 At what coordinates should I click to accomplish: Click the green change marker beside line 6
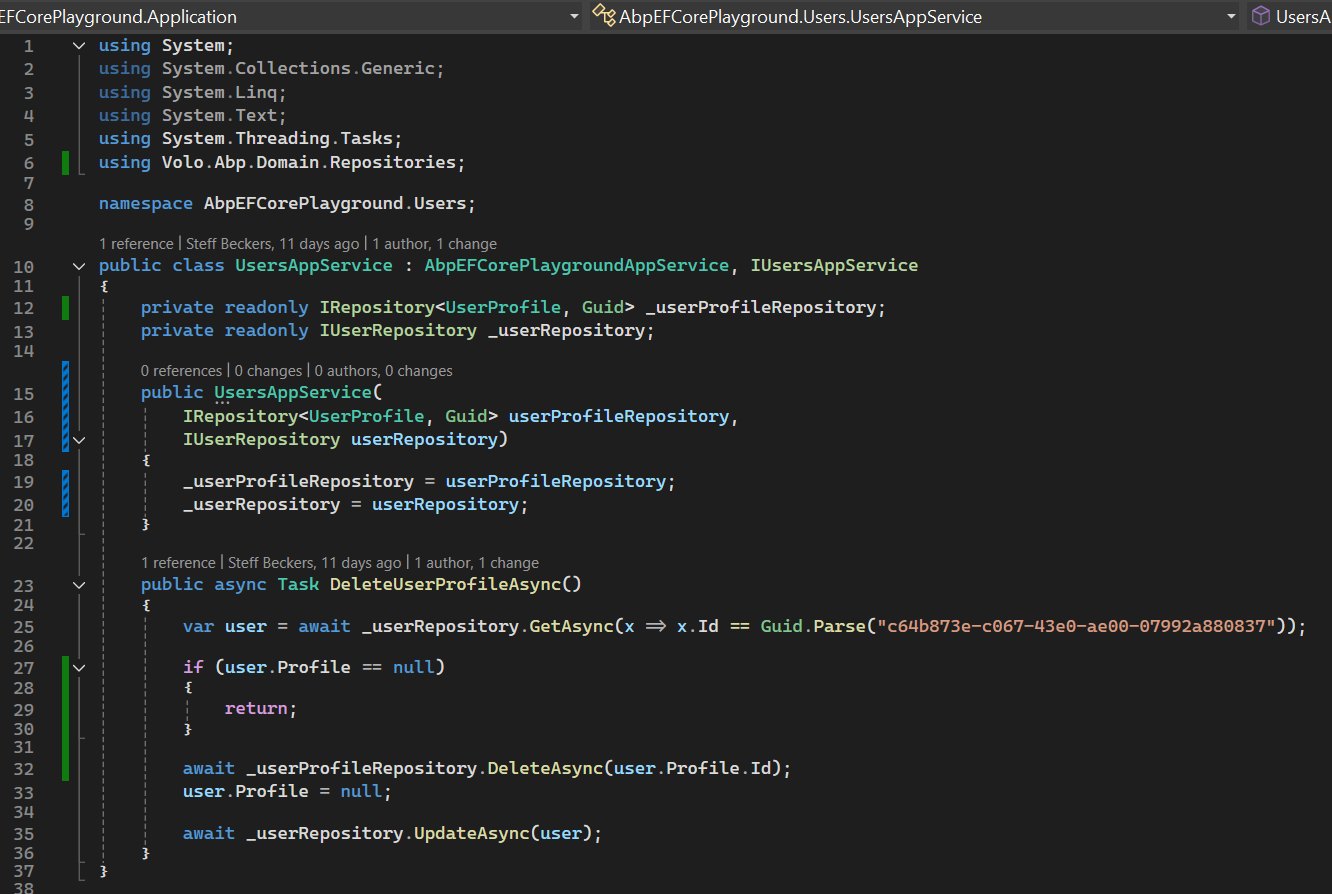click(x=66, y=162)
